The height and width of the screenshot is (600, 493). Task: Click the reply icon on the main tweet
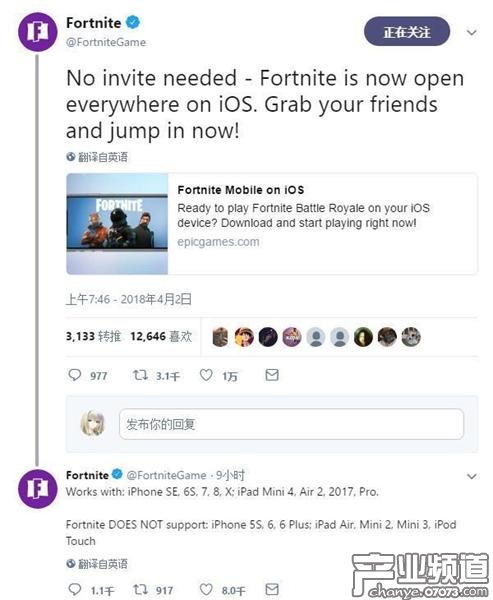(75, 375)
